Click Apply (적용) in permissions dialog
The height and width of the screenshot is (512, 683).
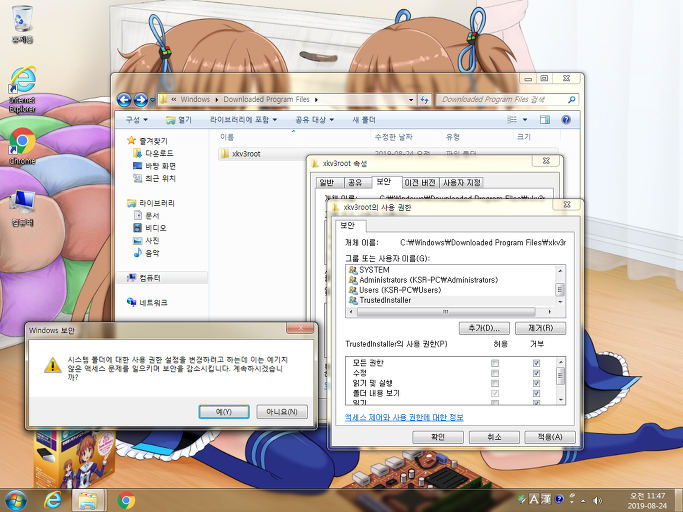click(x=550, y=437)
